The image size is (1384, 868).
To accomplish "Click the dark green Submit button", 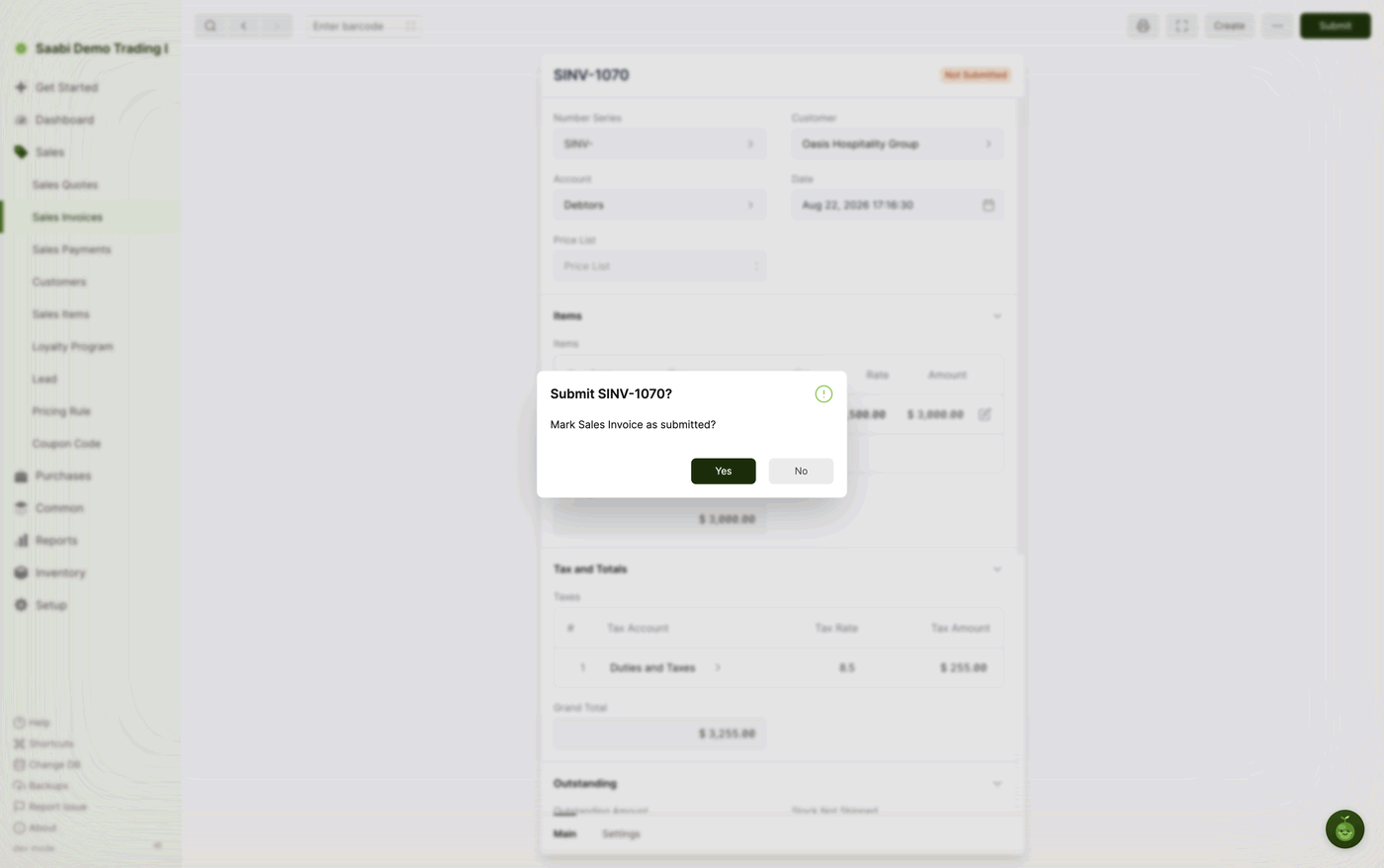I will pyautogui.click(x=1335, y=26).
